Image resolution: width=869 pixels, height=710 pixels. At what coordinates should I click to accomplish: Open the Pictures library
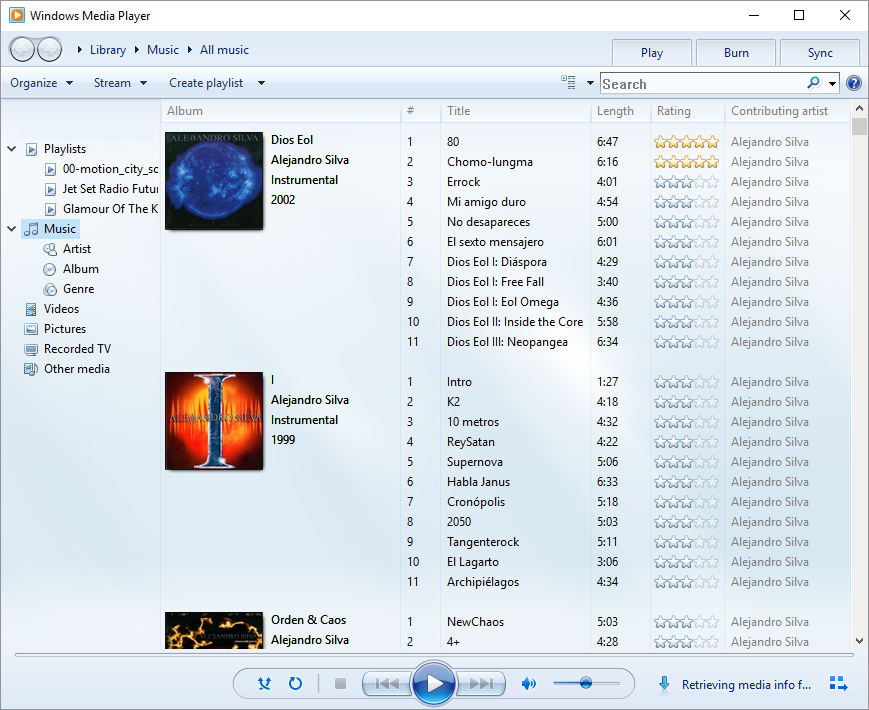point(64,328)
